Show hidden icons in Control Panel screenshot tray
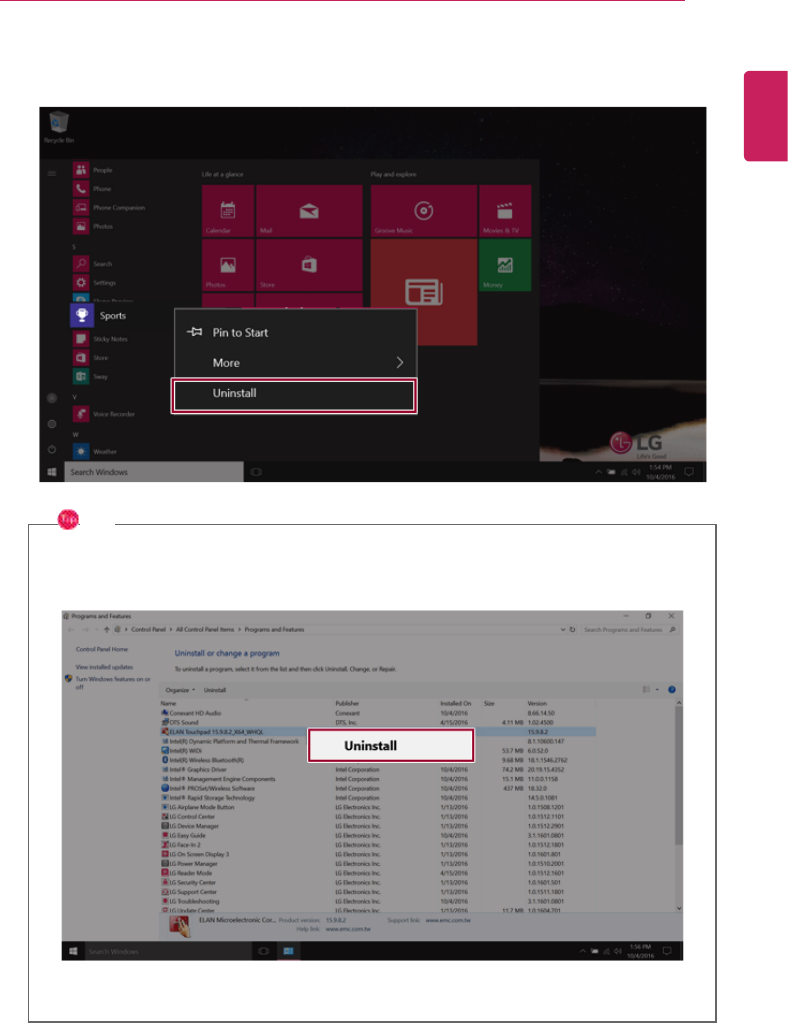788x1023 pixels. click(x=583, y=951)
